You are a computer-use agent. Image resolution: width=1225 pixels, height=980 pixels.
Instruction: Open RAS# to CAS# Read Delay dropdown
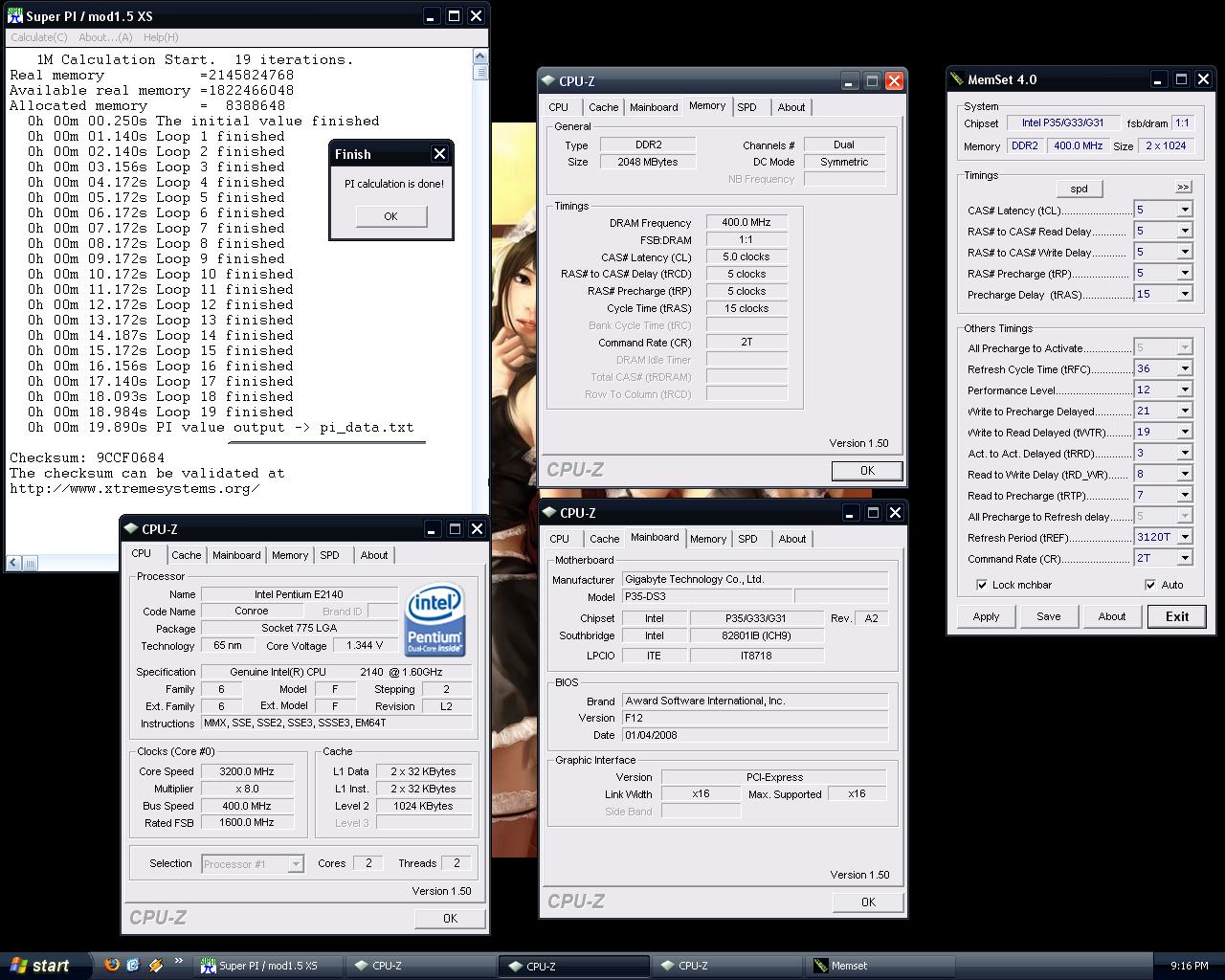coord(1185,231)
